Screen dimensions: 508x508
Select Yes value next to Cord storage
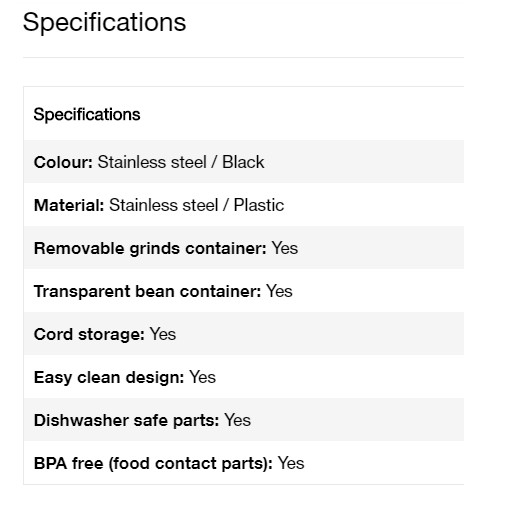(162, 334)
